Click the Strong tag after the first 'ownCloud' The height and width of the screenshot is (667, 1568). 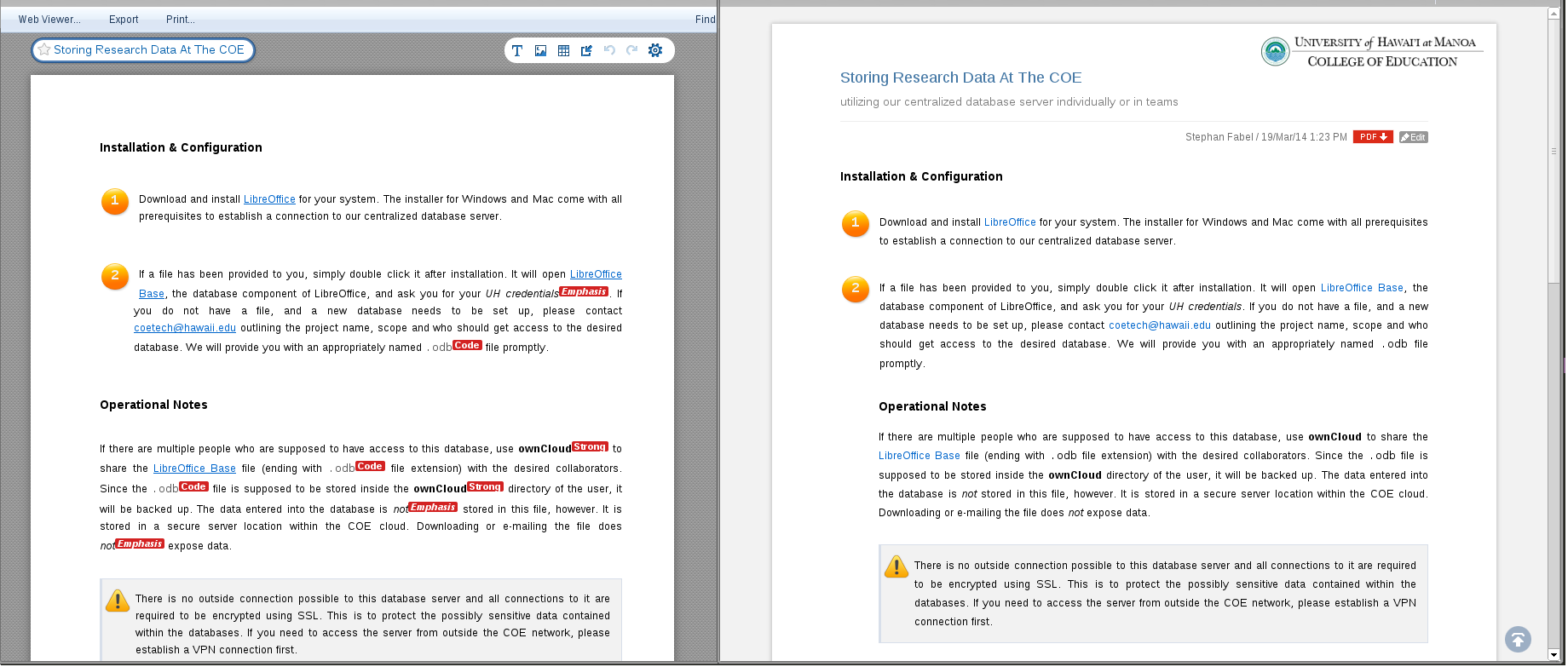coord(590,446)
